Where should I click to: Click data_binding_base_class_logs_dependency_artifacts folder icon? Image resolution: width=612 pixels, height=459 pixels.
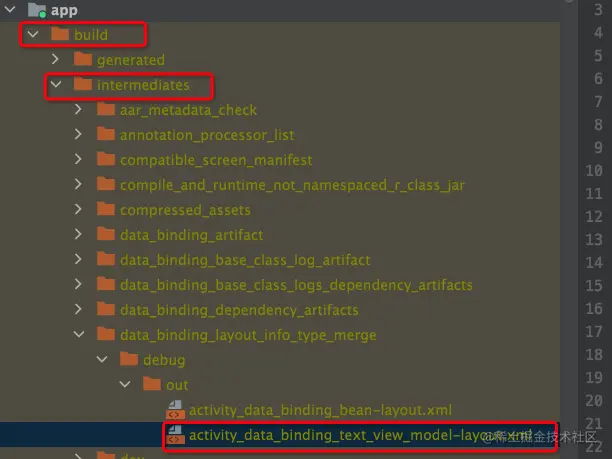106,283
